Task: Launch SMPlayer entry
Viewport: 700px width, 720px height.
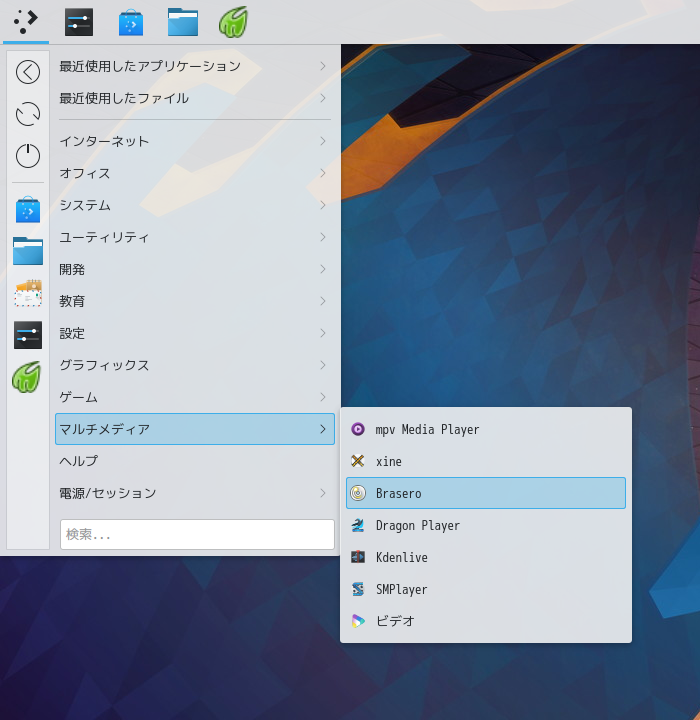Action: (486, 589)
